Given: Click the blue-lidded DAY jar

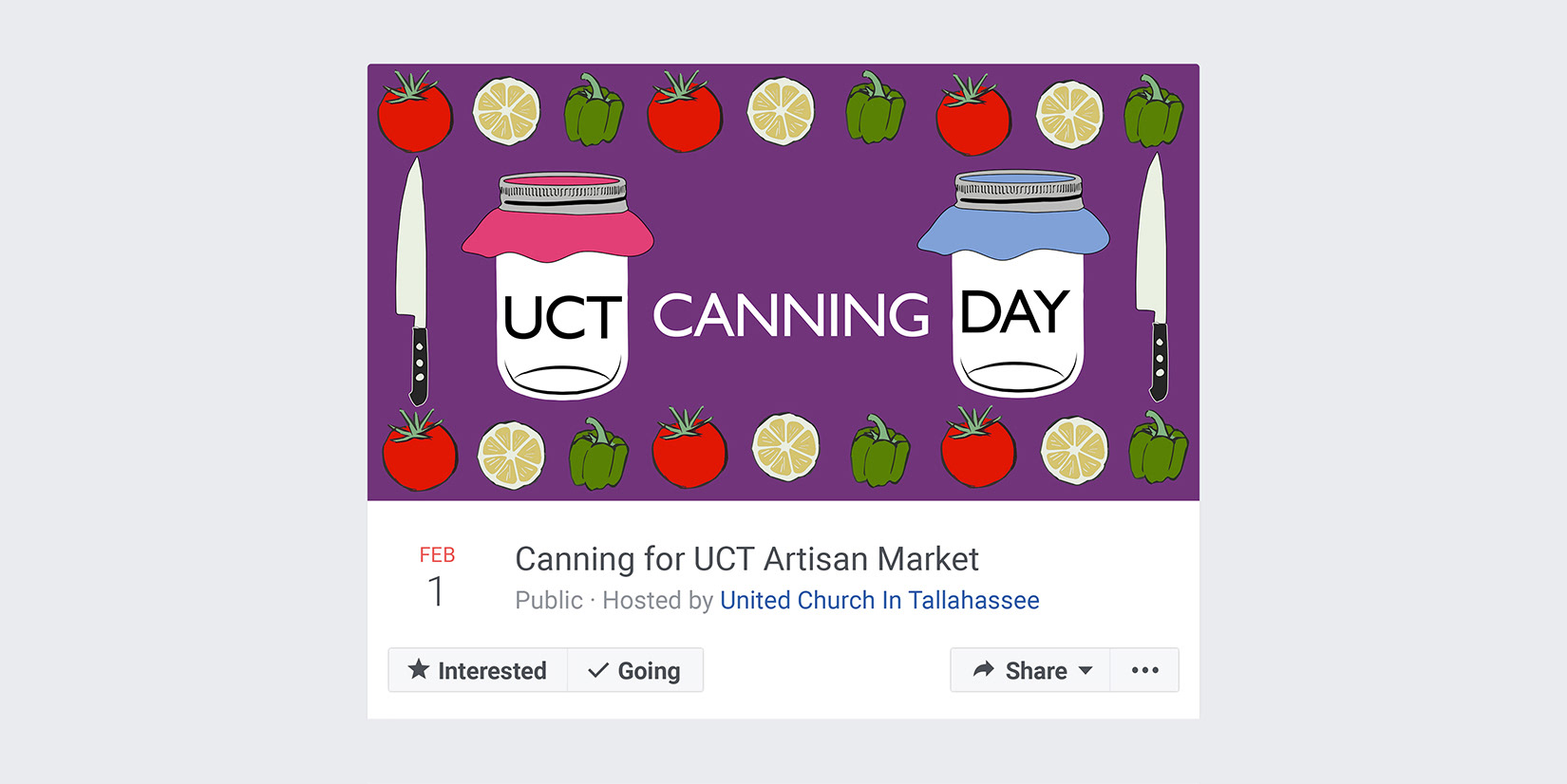Looking at the screenshot, I should pyautogui.click(x=1016, y=283).
